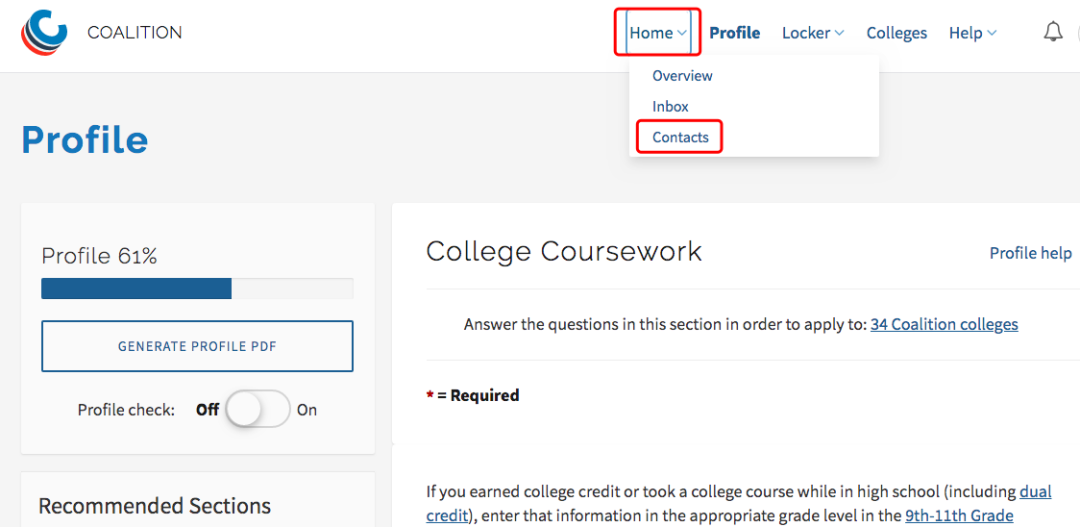
Task: Open the 9th-11th Grade link
Action: [x=959, y=515]
